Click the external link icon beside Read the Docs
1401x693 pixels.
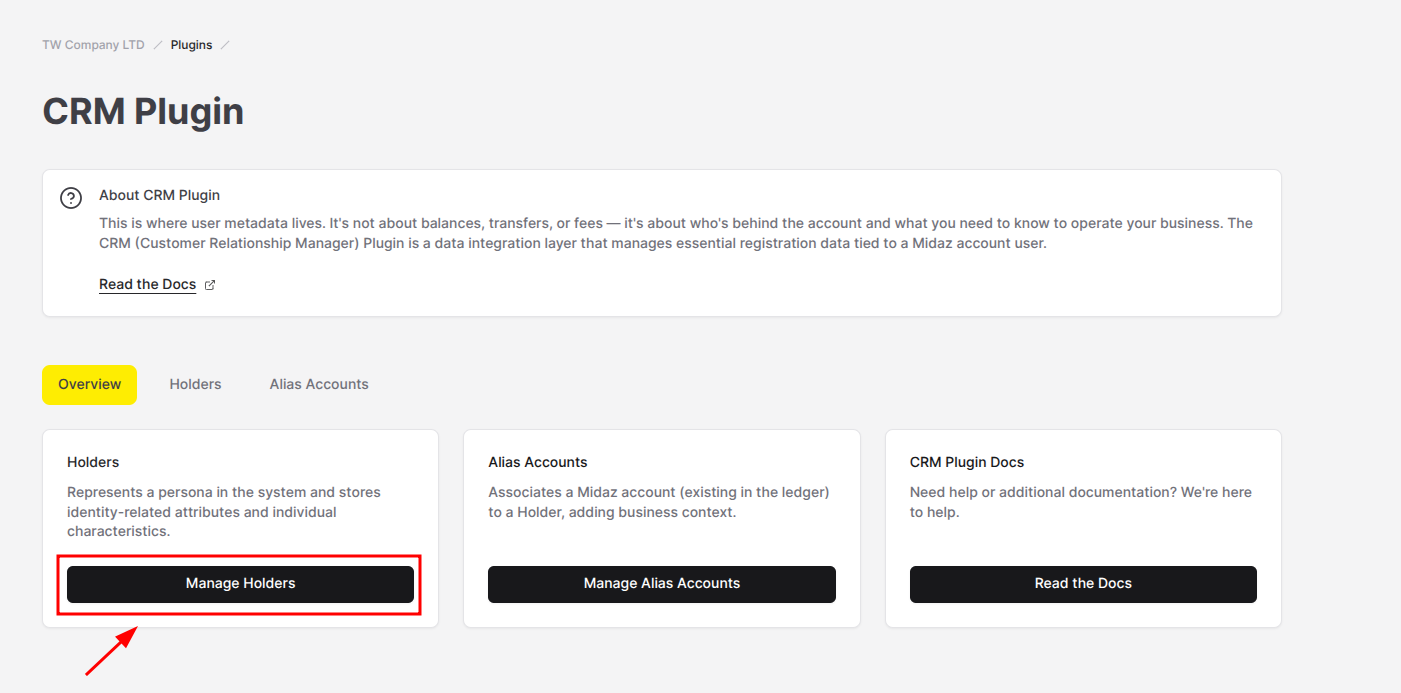[210, 285]
